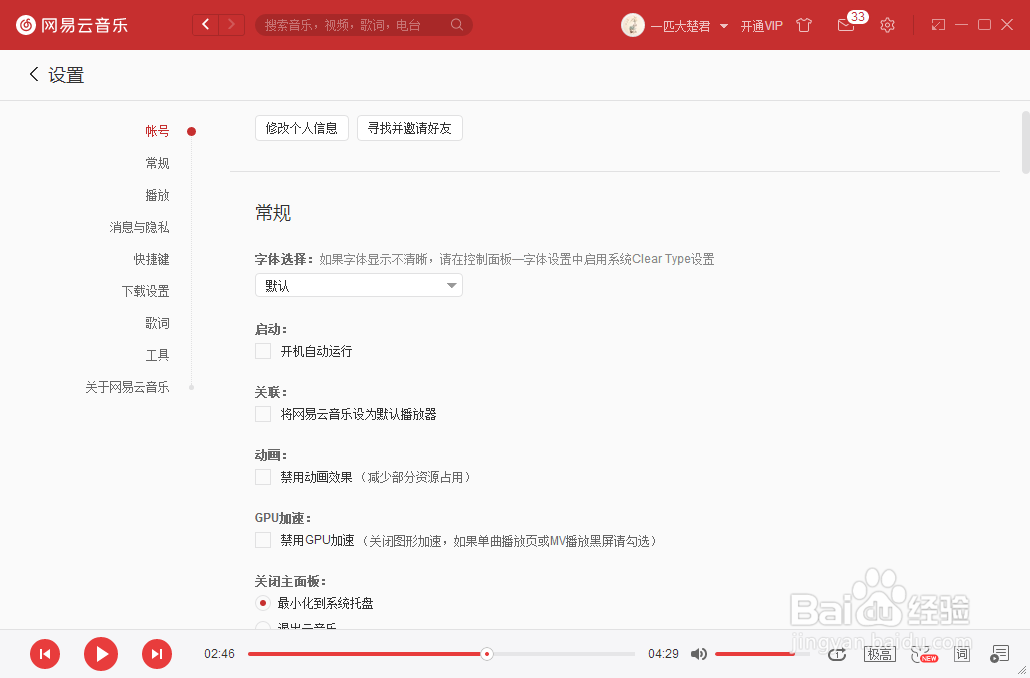Enable 开机自动运行 startup option

tap(262, 351)
